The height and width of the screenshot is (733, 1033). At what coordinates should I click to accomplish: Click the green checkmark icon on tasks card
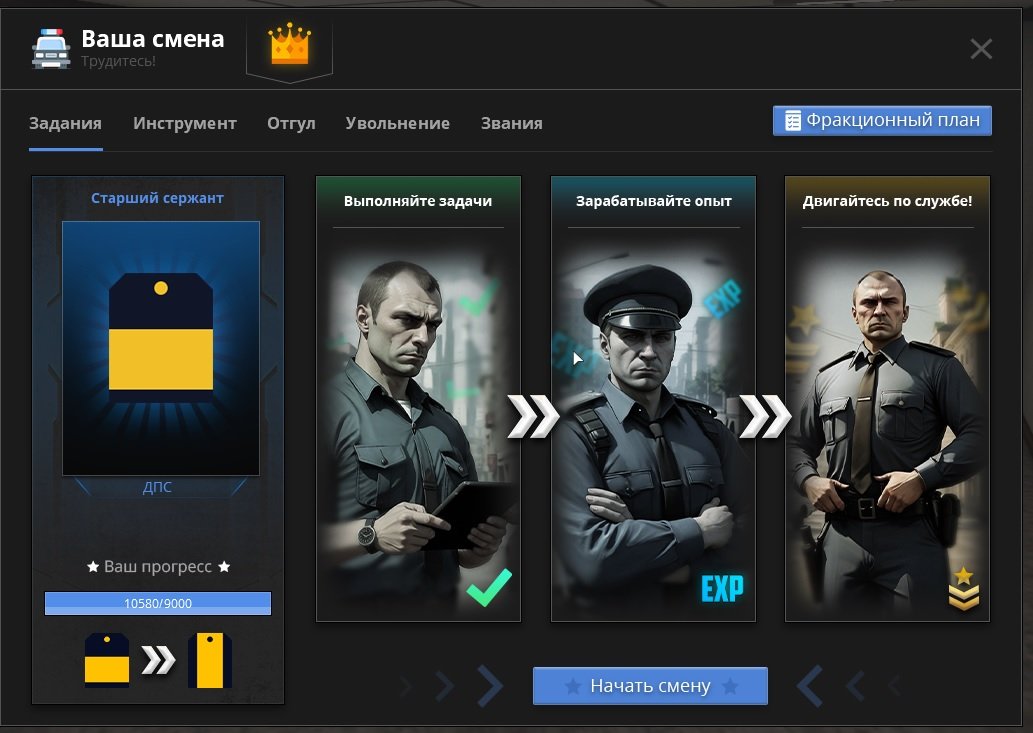(x=489, y=587)
